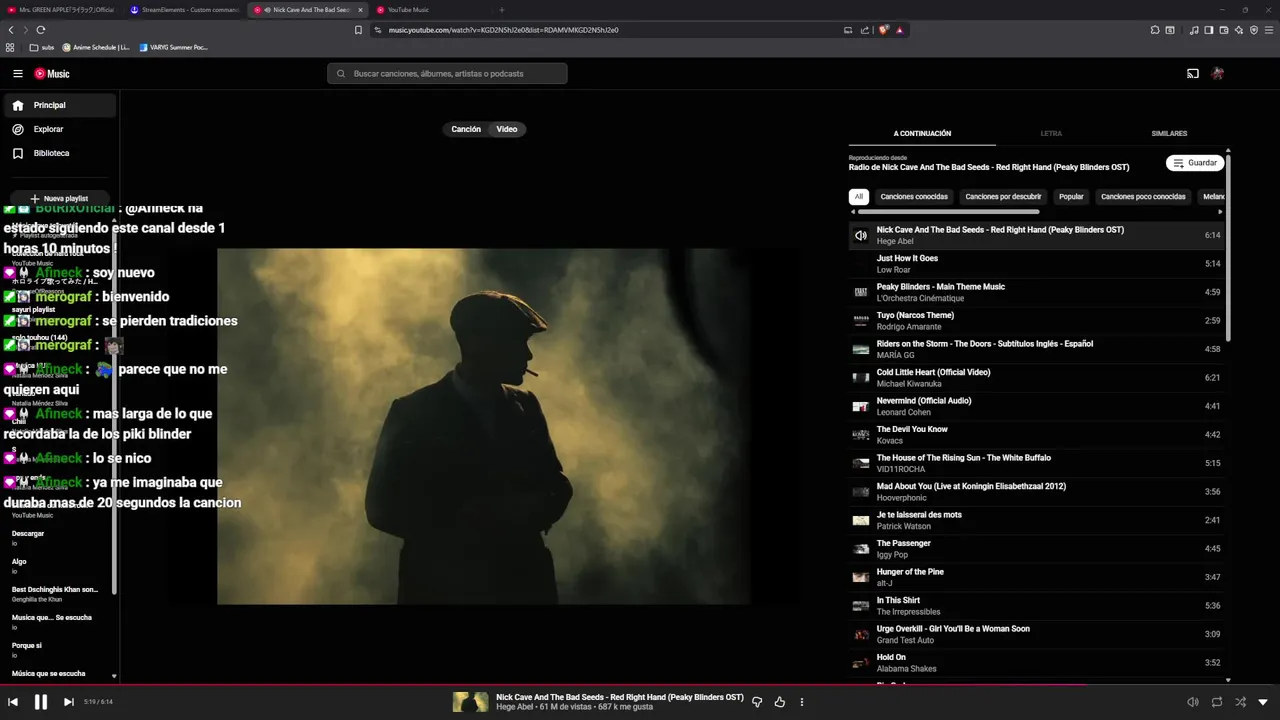The image size is (1280, 720).
Task: Click the Brave Rewards triangle icon
Action: pos(899,30)
